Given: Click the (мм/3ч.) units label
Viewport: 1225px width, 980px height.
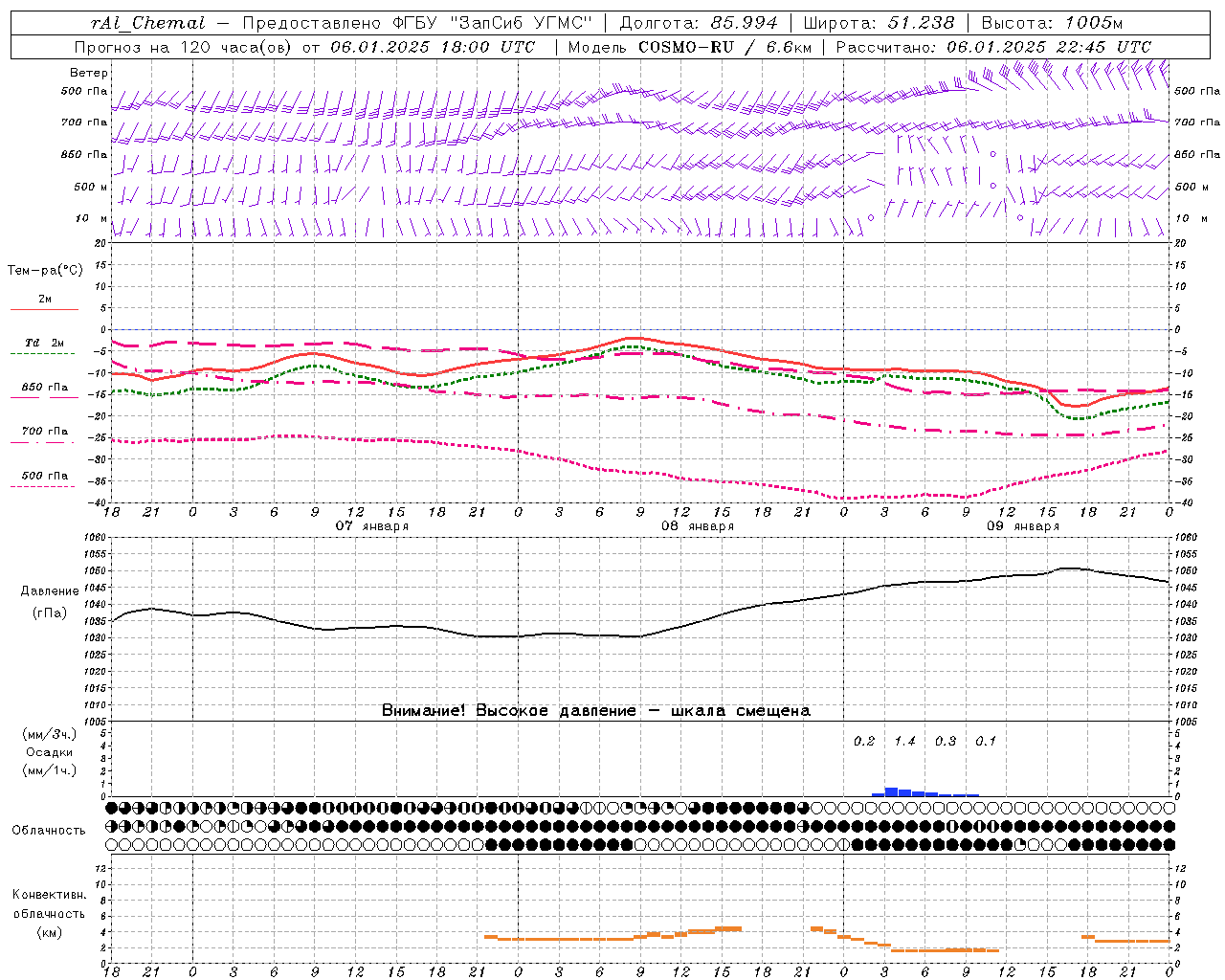Looking at the screenshot, I should click(x=50, y=734).
